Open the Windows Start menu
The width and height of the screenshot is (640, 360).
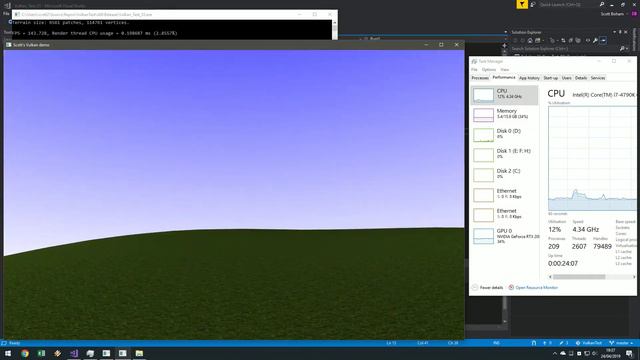[8, 353]
